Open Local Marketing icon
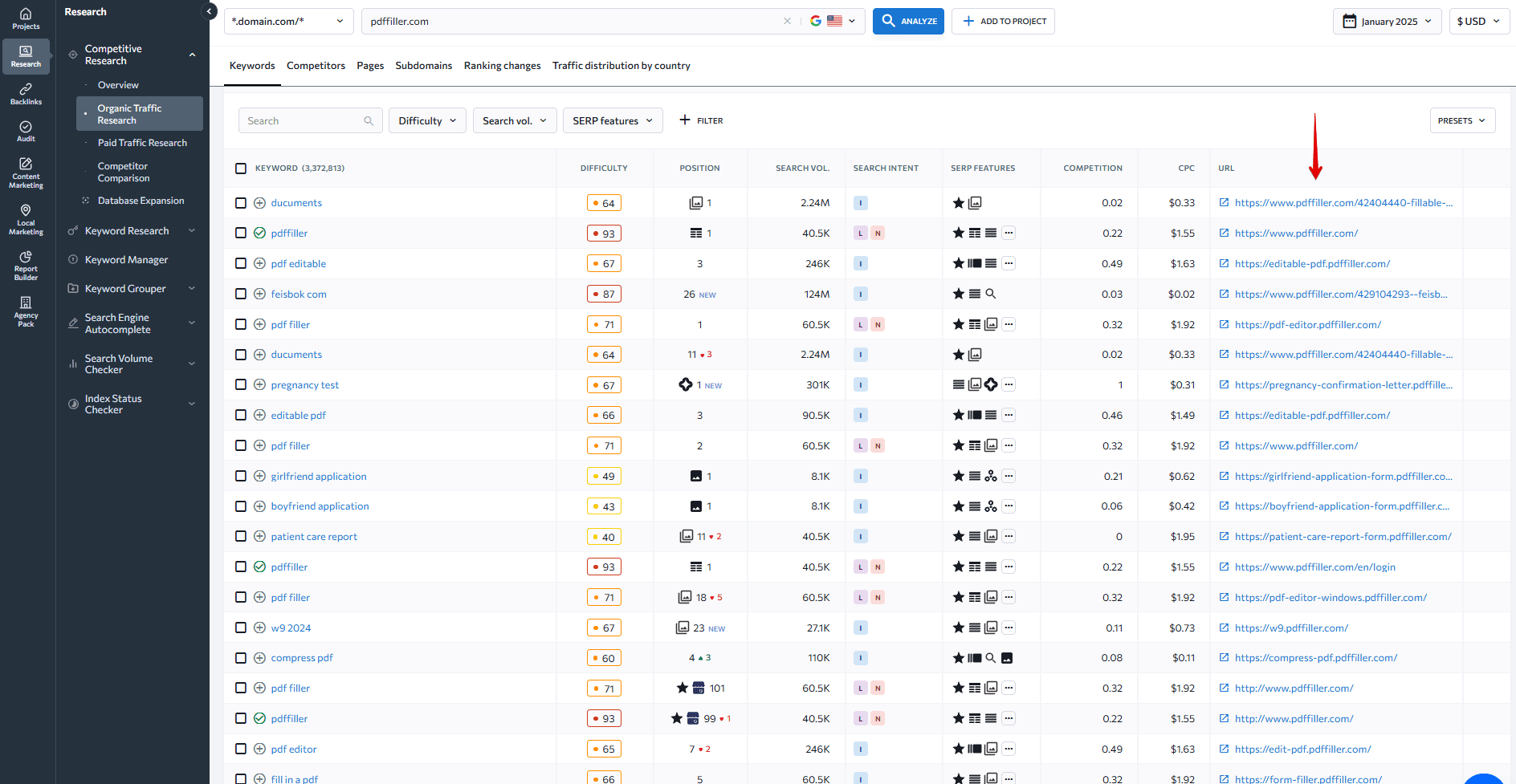Viewport: 1516px width, 784px height. point(26,220)
